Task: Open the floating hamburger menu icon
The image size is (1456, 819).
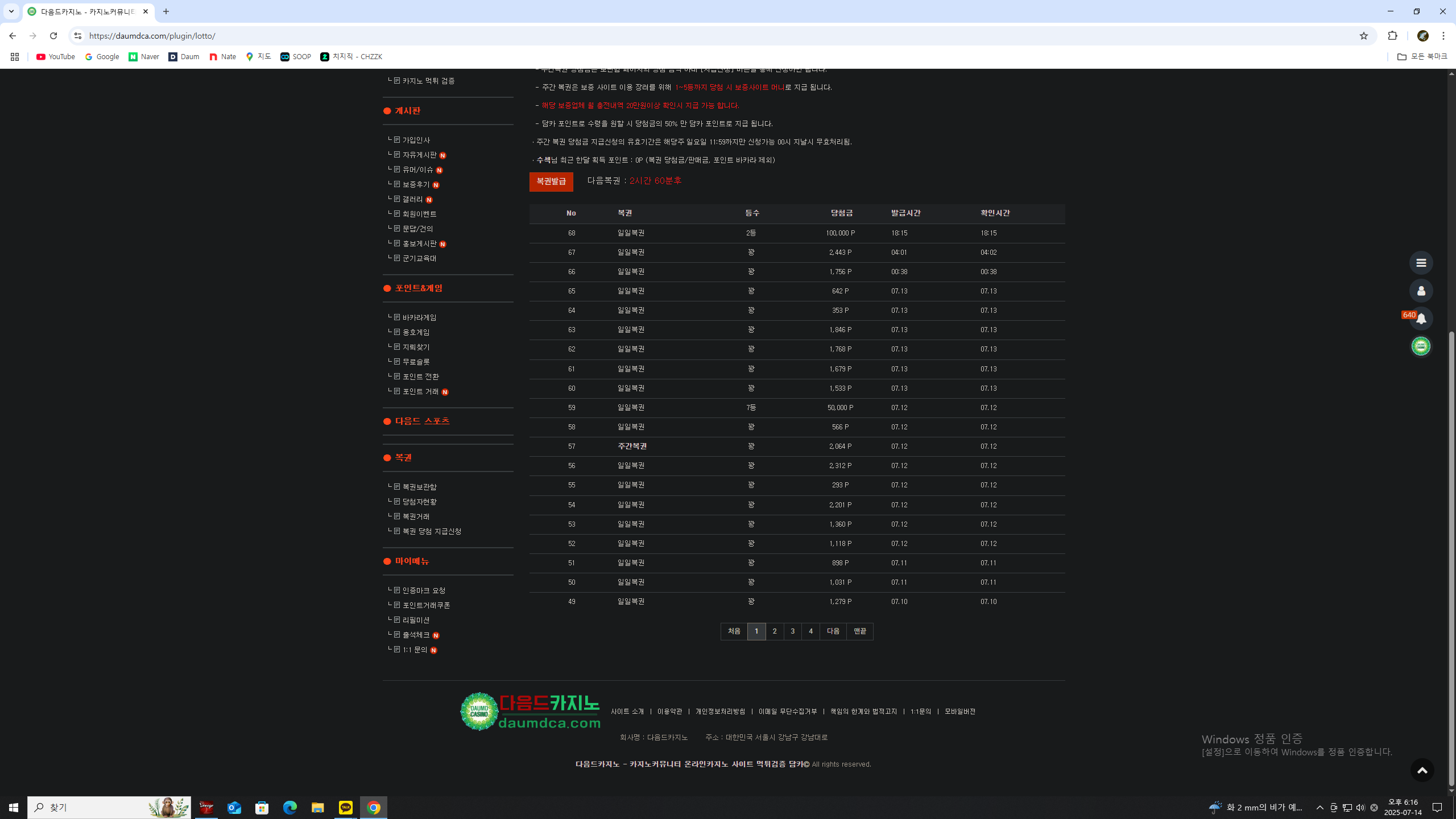Action: click(1421, 263)
